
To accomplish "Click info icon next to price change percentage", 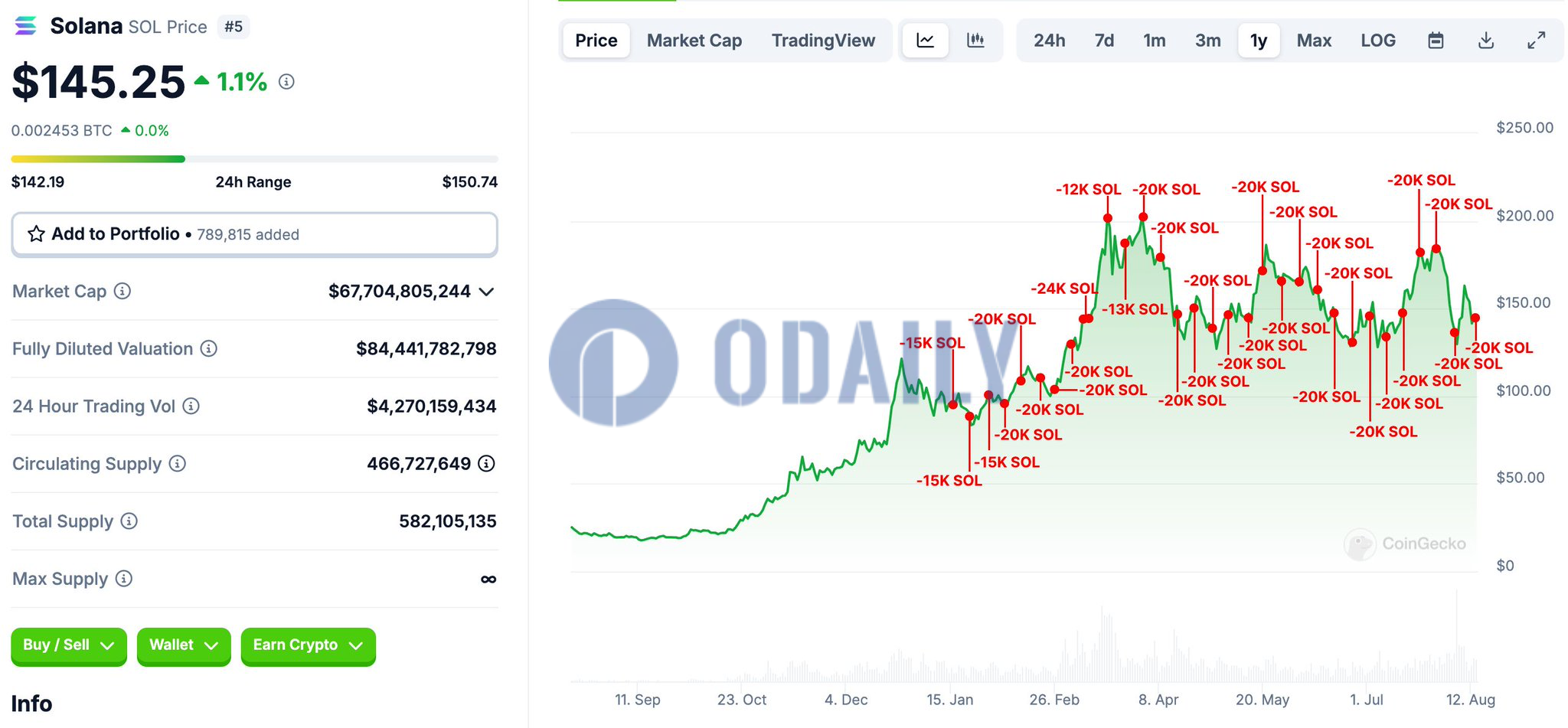I will coord(286,81).
